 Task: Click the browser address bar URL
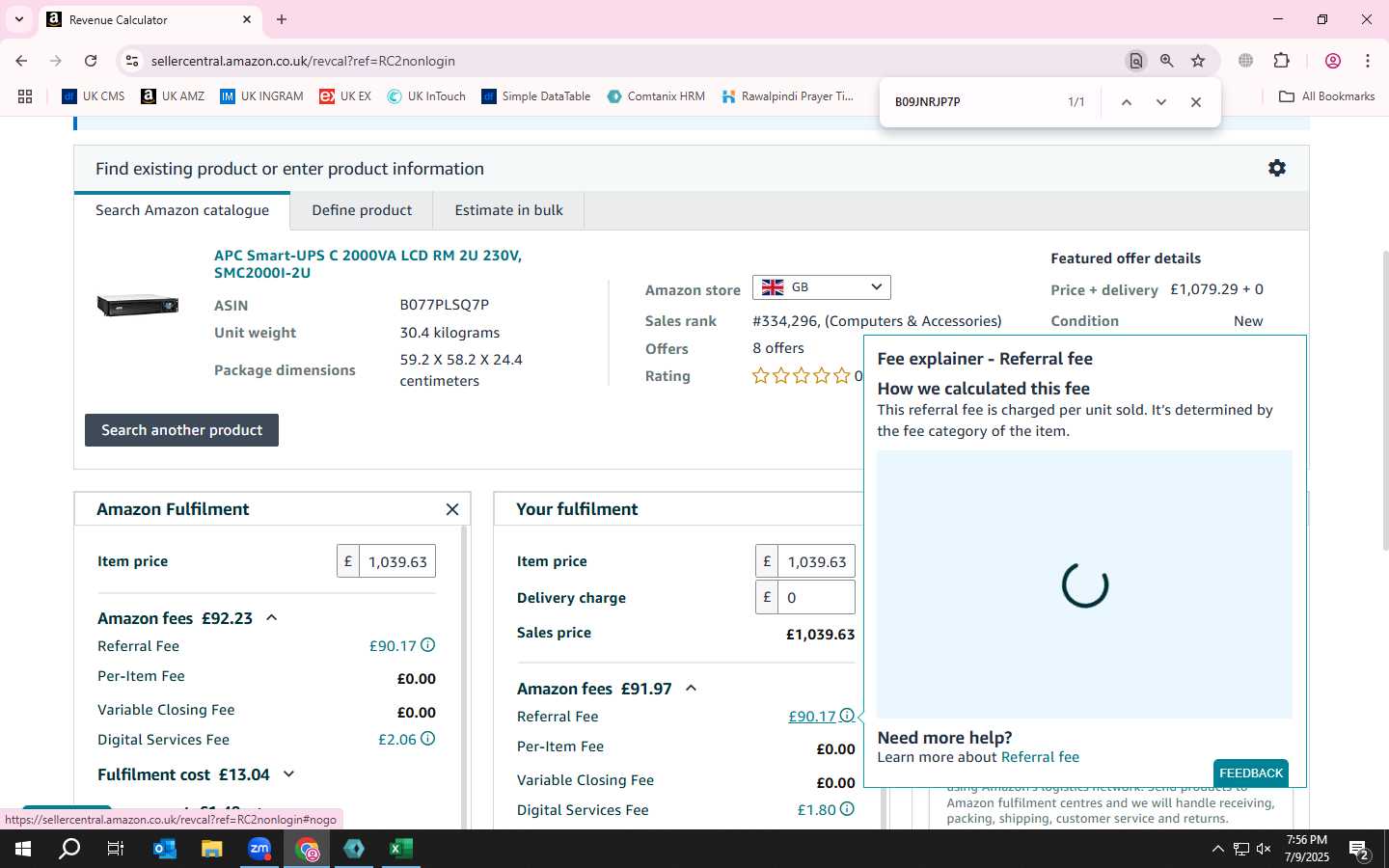(x=303, y=61)
